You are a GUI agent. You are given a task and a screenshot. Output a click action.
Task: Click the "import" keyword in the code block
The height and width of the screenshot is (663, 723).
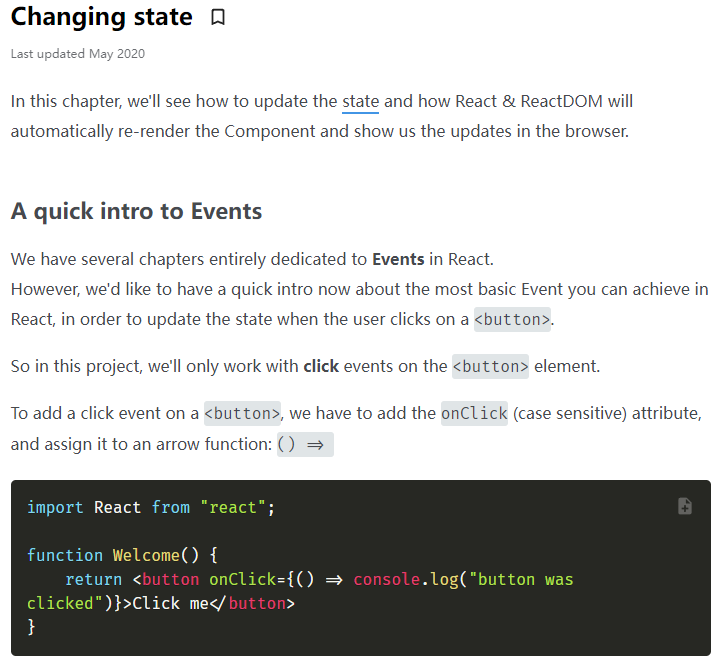pyautogui.click(x=56, y=507)
